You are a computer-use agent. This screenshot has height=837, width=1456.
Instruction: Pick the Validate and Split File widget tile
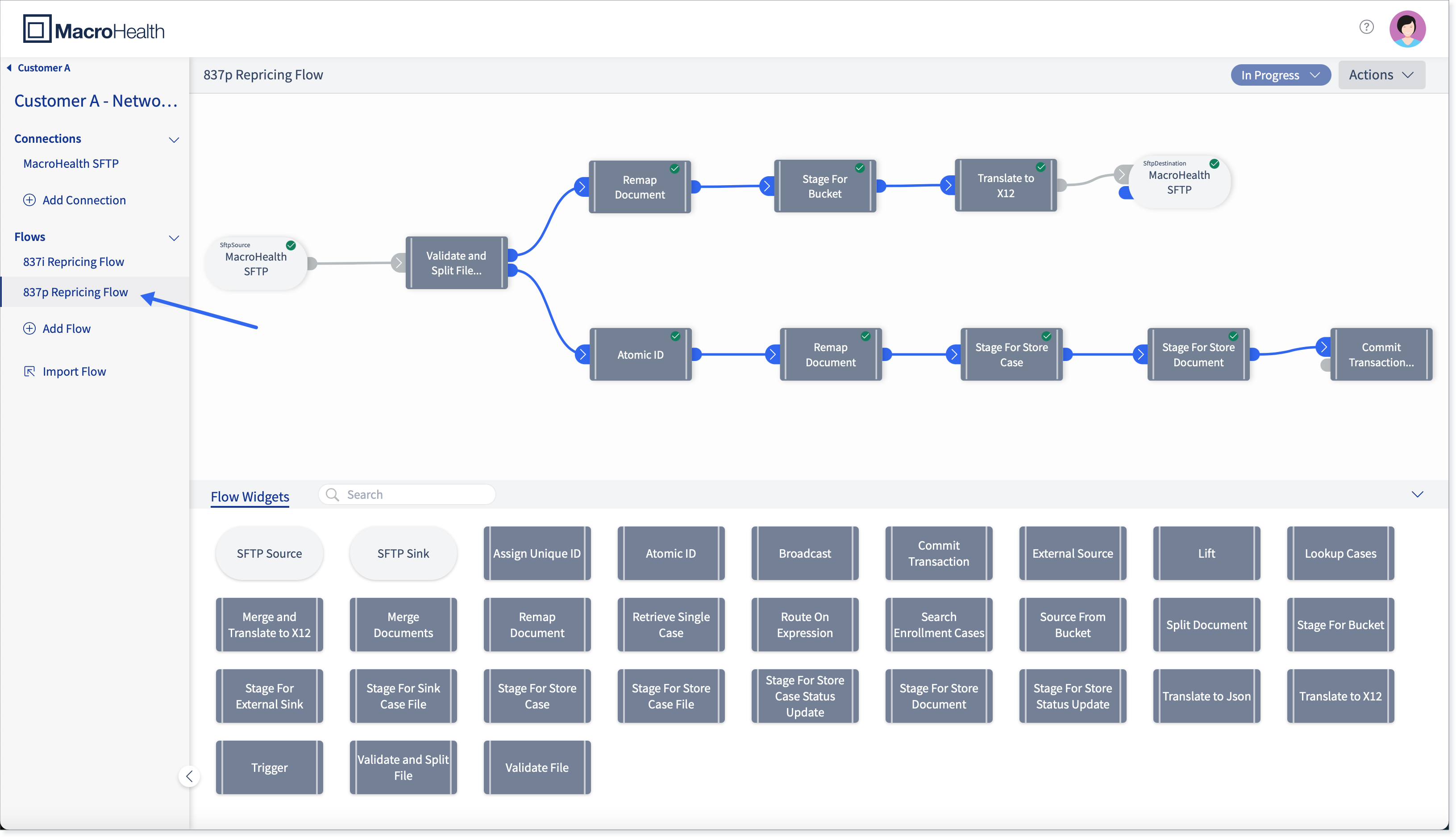click(403, 767)
